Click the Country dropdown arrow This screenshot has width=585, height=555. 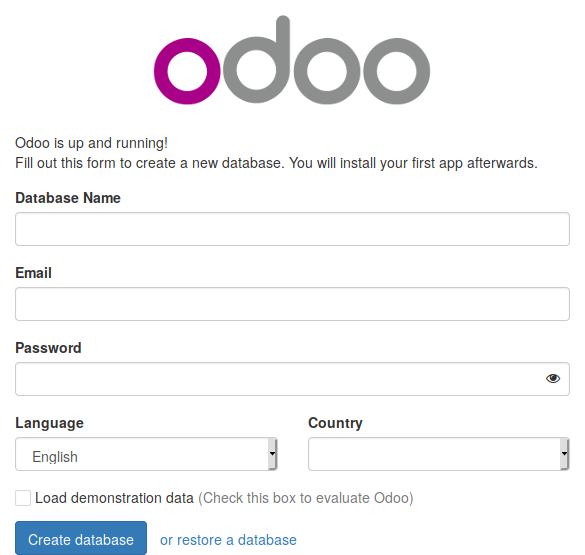[x=564, y=454]
